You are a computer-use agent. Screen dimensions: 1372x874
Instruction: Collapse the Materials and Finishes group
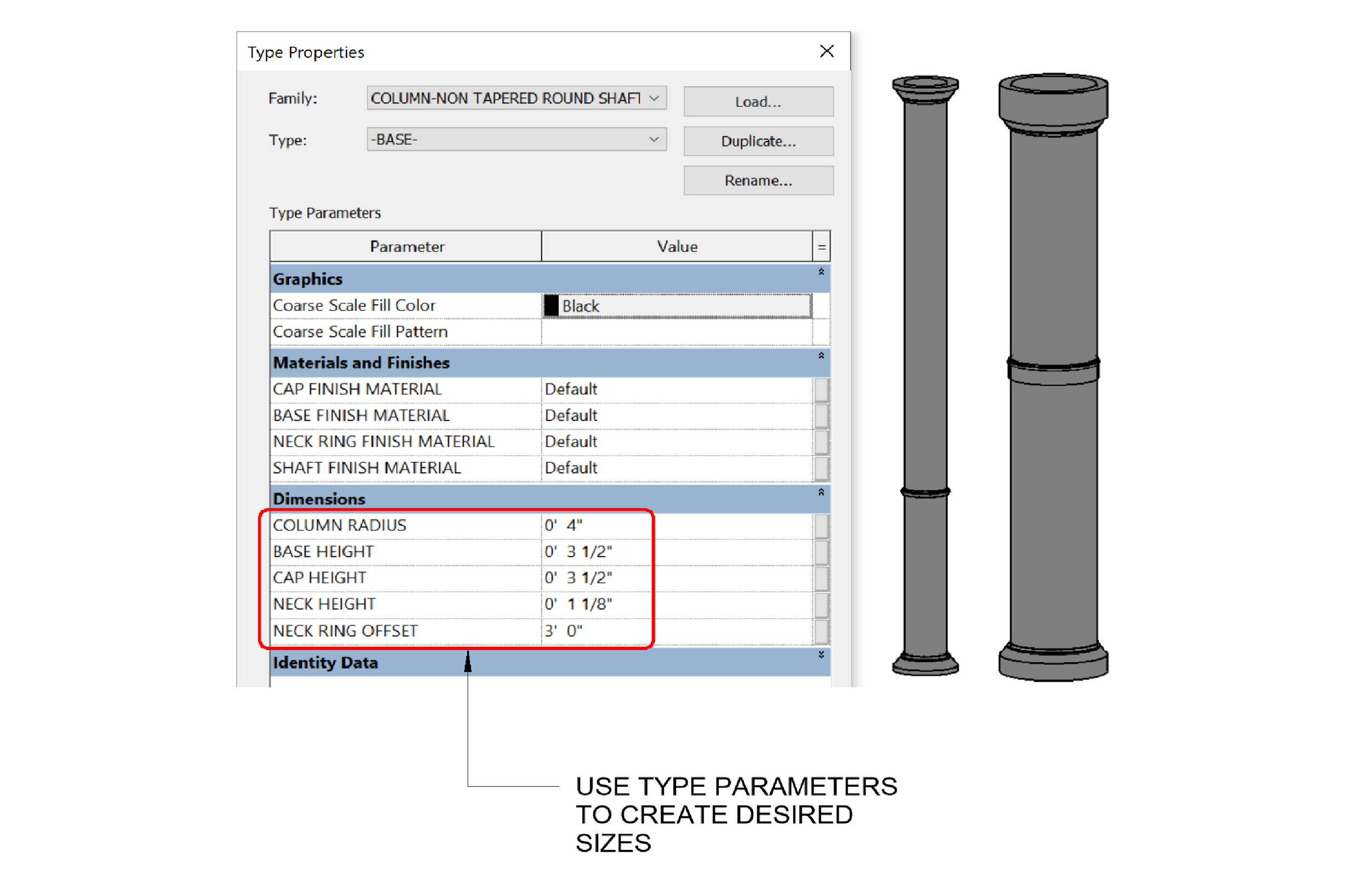(820, 356)
